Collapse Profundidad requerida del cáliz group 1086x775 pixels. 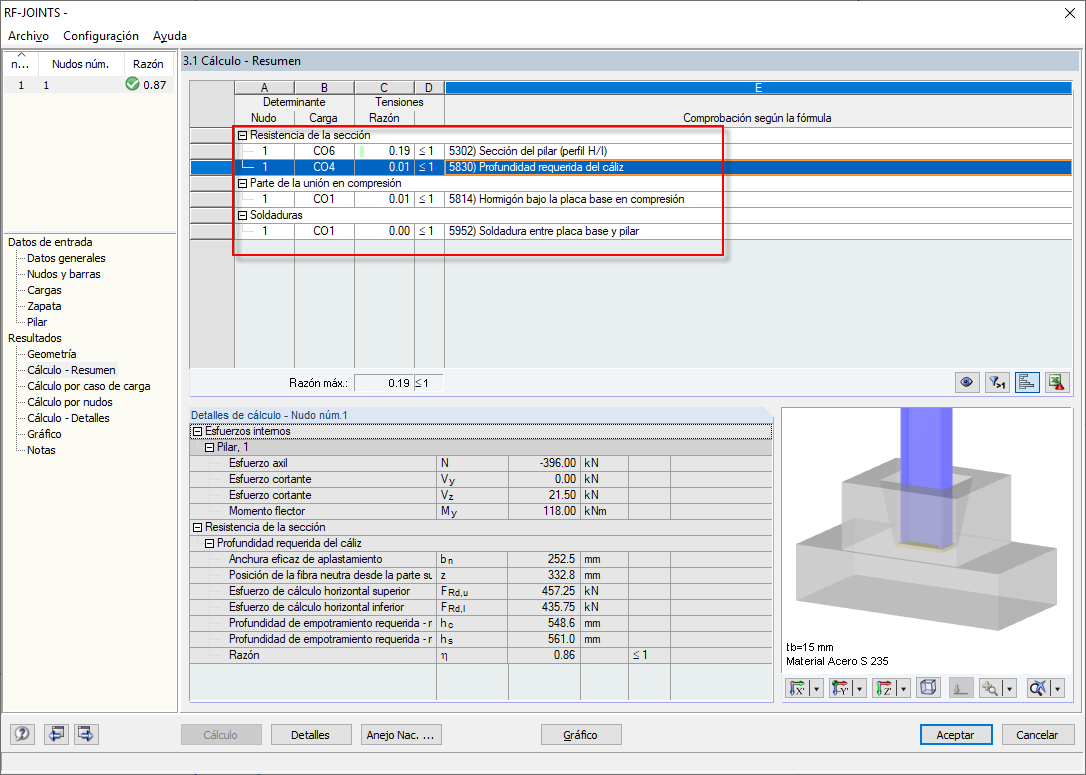pos(209,544)
